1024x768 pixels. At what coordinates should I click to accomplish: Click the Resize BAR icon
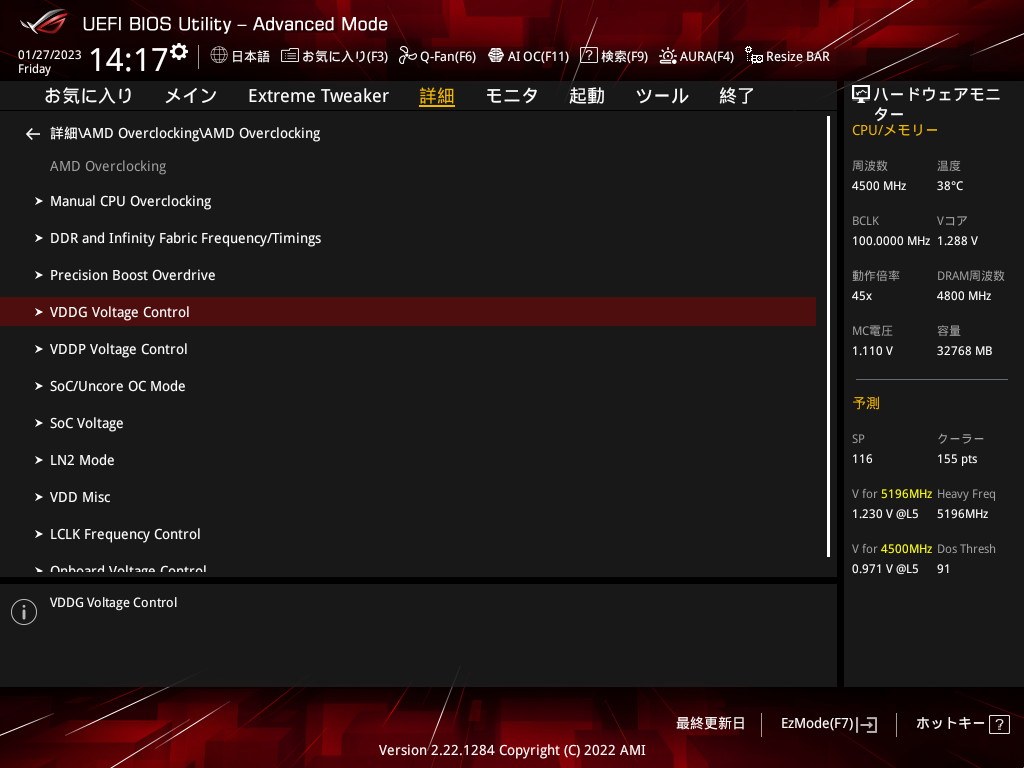(754, 56)
